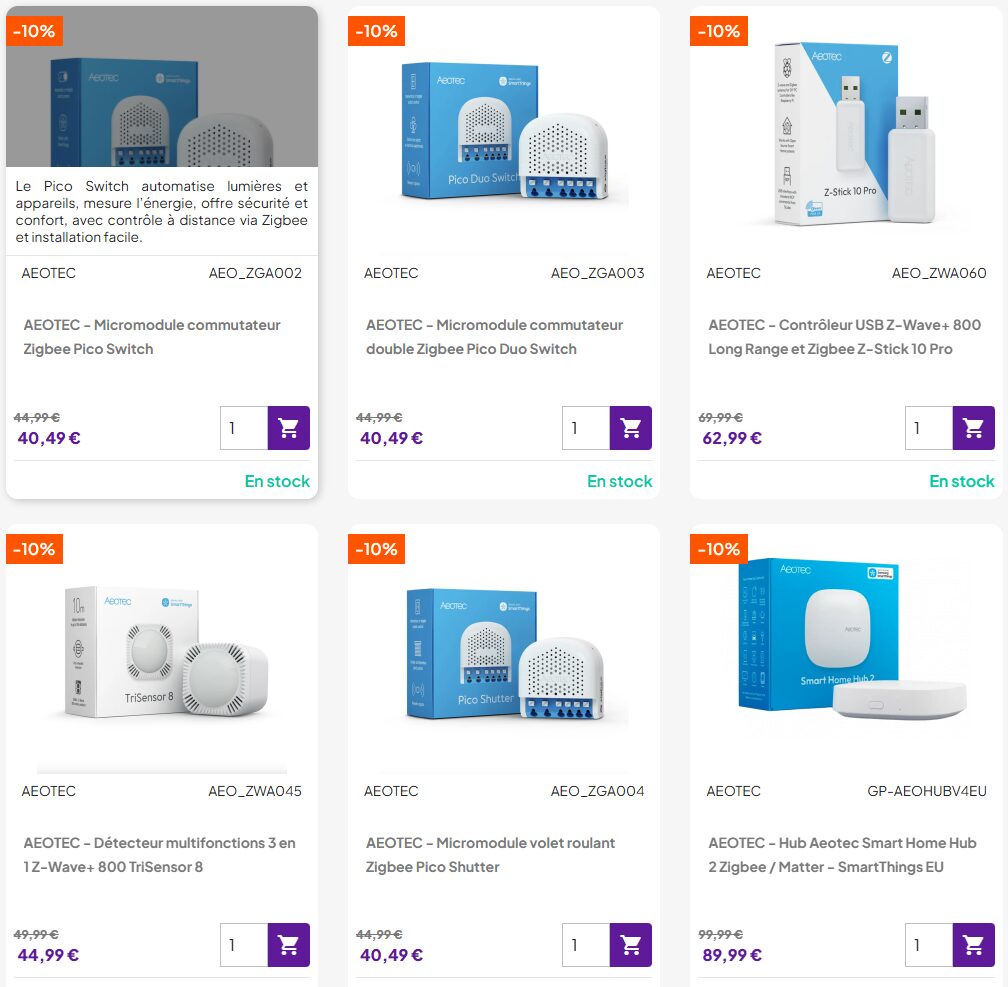Screen dimensions: 1008x987
Task: Click the TriSensor 8 product image
Action: [161, 653]
